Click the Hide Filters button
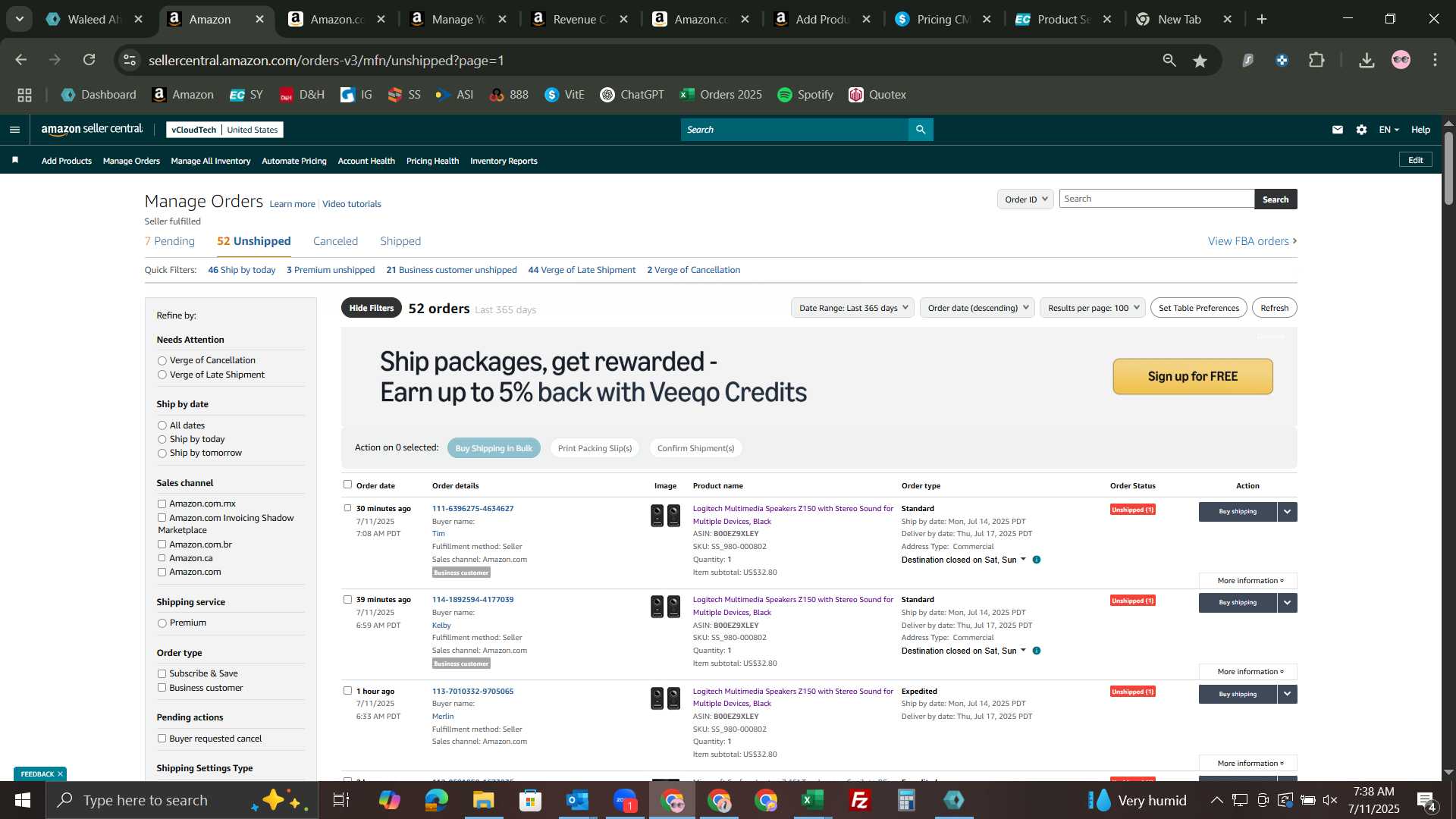The width and height of the screenshot is (1456, 819). click(372, 308)
